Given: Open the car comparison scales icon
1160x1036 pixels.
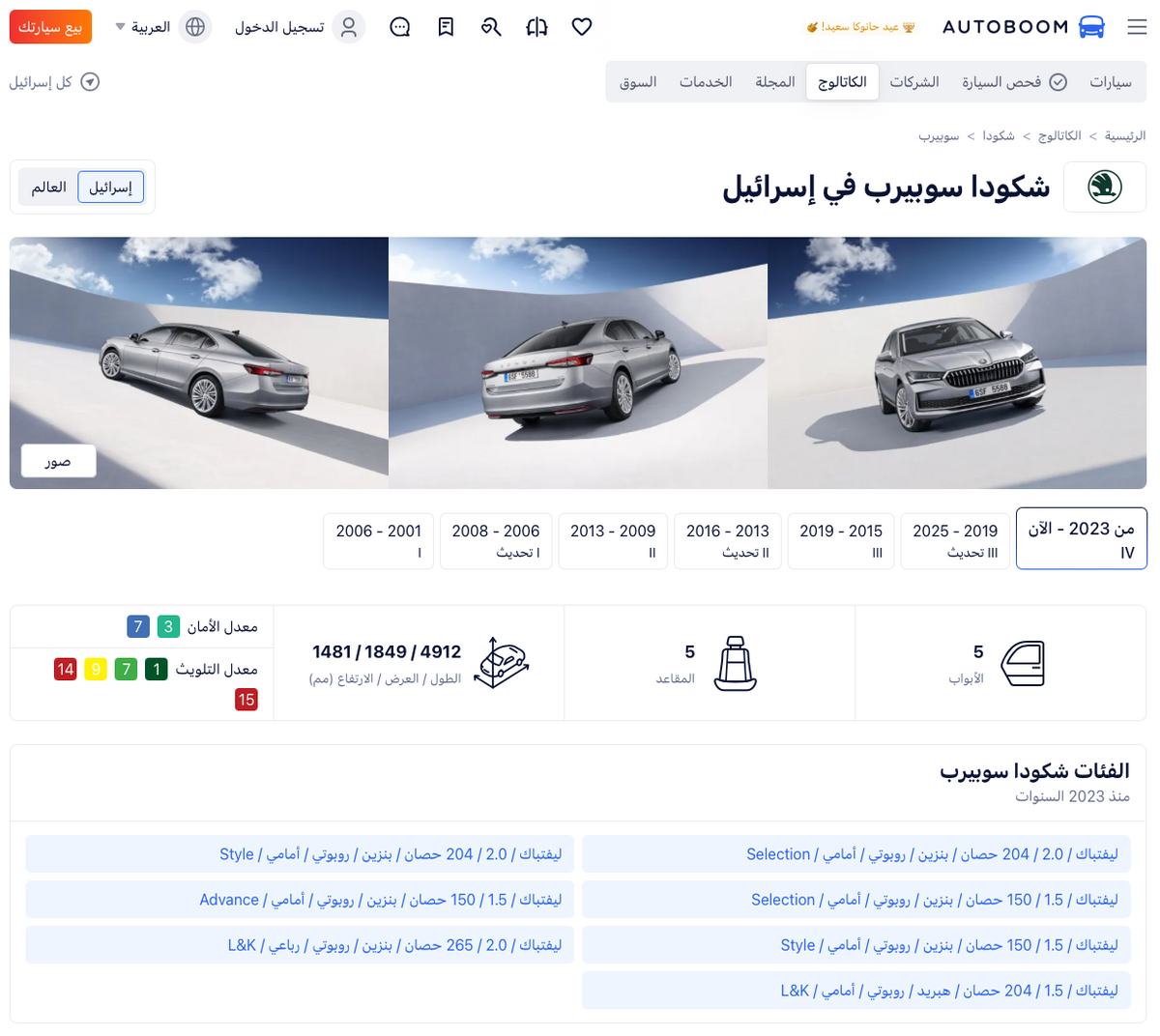Looking at the screenshot, I should (536, 27).
